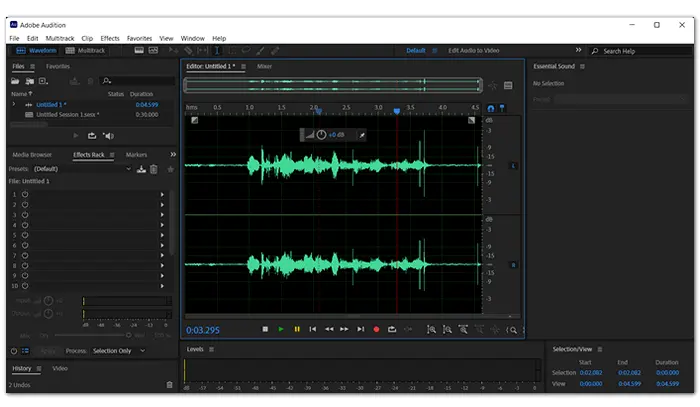700x407 pixels.
Task: Select the Edit Audio to Video workspace
Action: pos(474,50)
